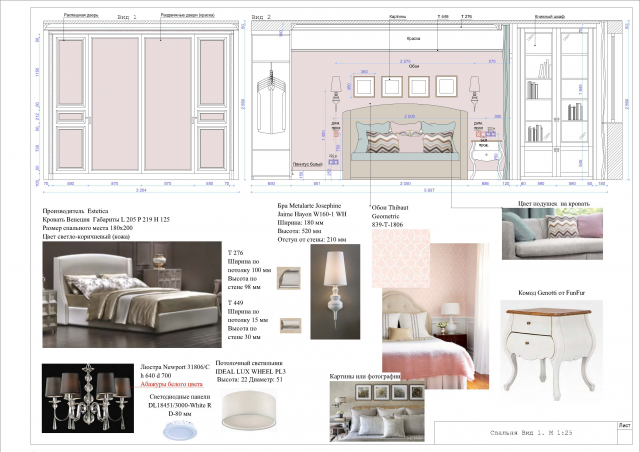Click the 'Люстра Newport 31806/C' label
Image resolution: width=640 pixels, height=452 pixels.
[x=175, y=367]
